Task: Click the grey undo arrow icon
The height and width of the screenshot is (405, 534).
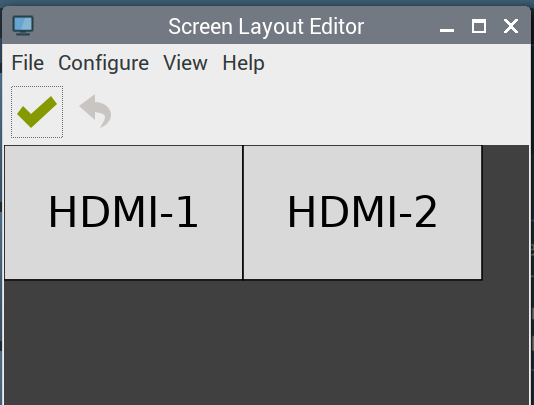Action: tap(96, 111)
